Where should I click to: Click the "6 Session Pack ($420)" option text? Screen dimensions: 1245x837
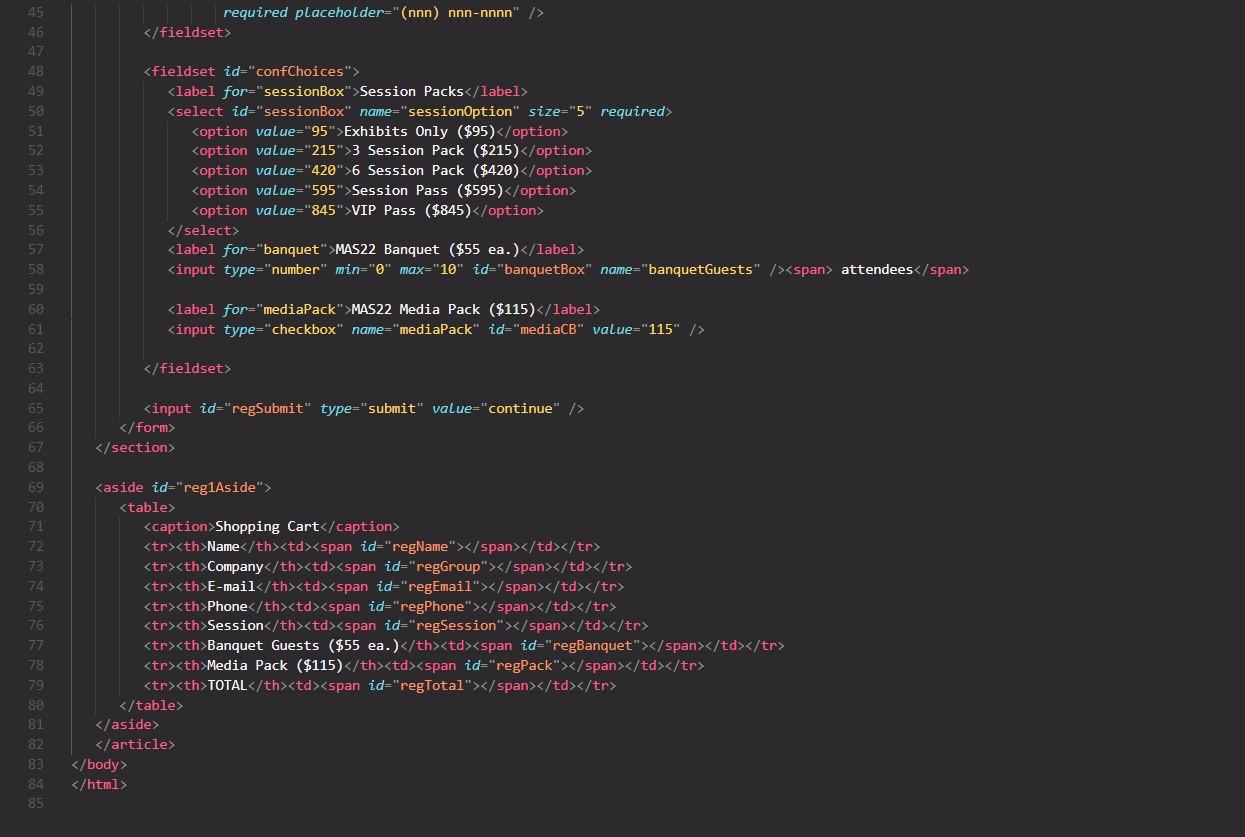click(436, 171)
